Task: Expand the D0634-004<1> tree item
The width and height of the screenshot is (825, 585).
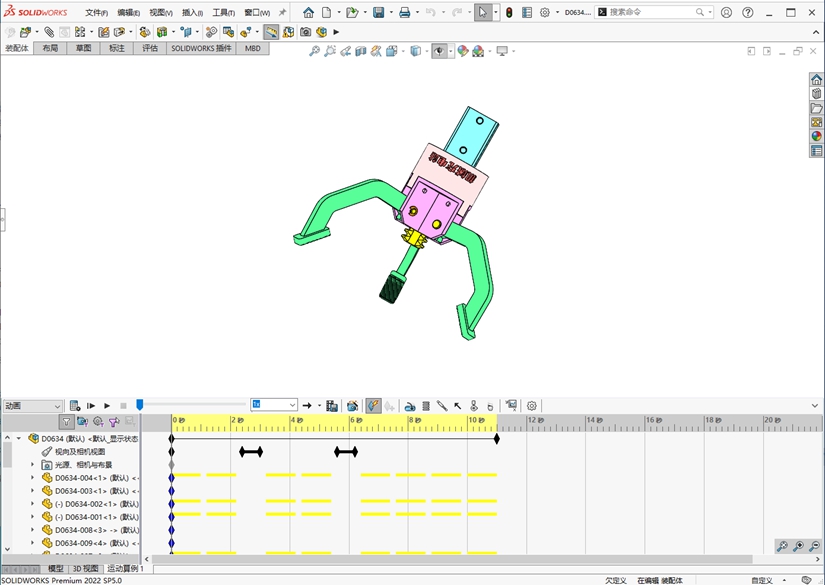Action: (32, 478)
